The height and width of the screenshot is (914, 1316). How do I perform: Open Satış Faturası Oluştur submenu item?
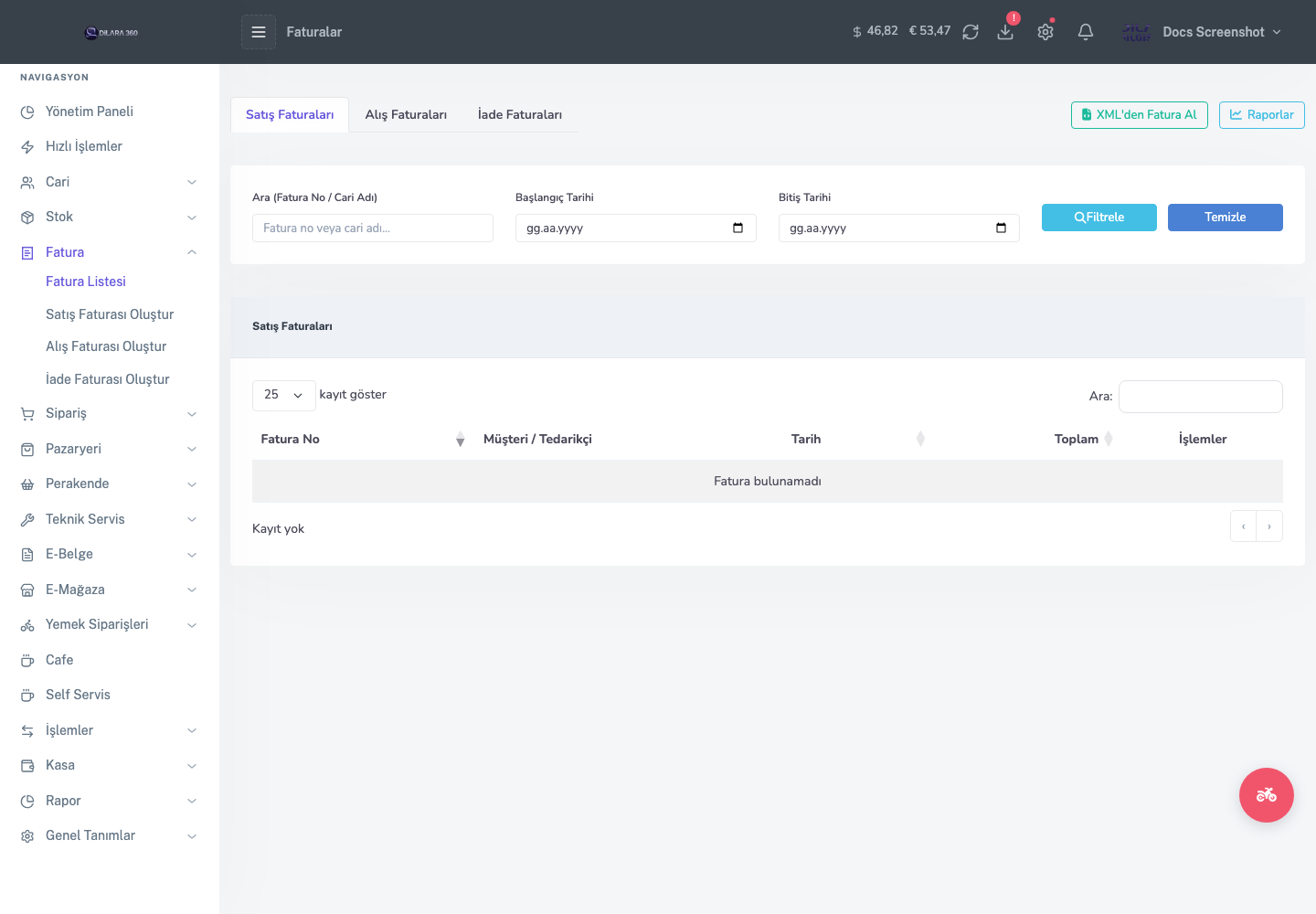click(110, 314)
